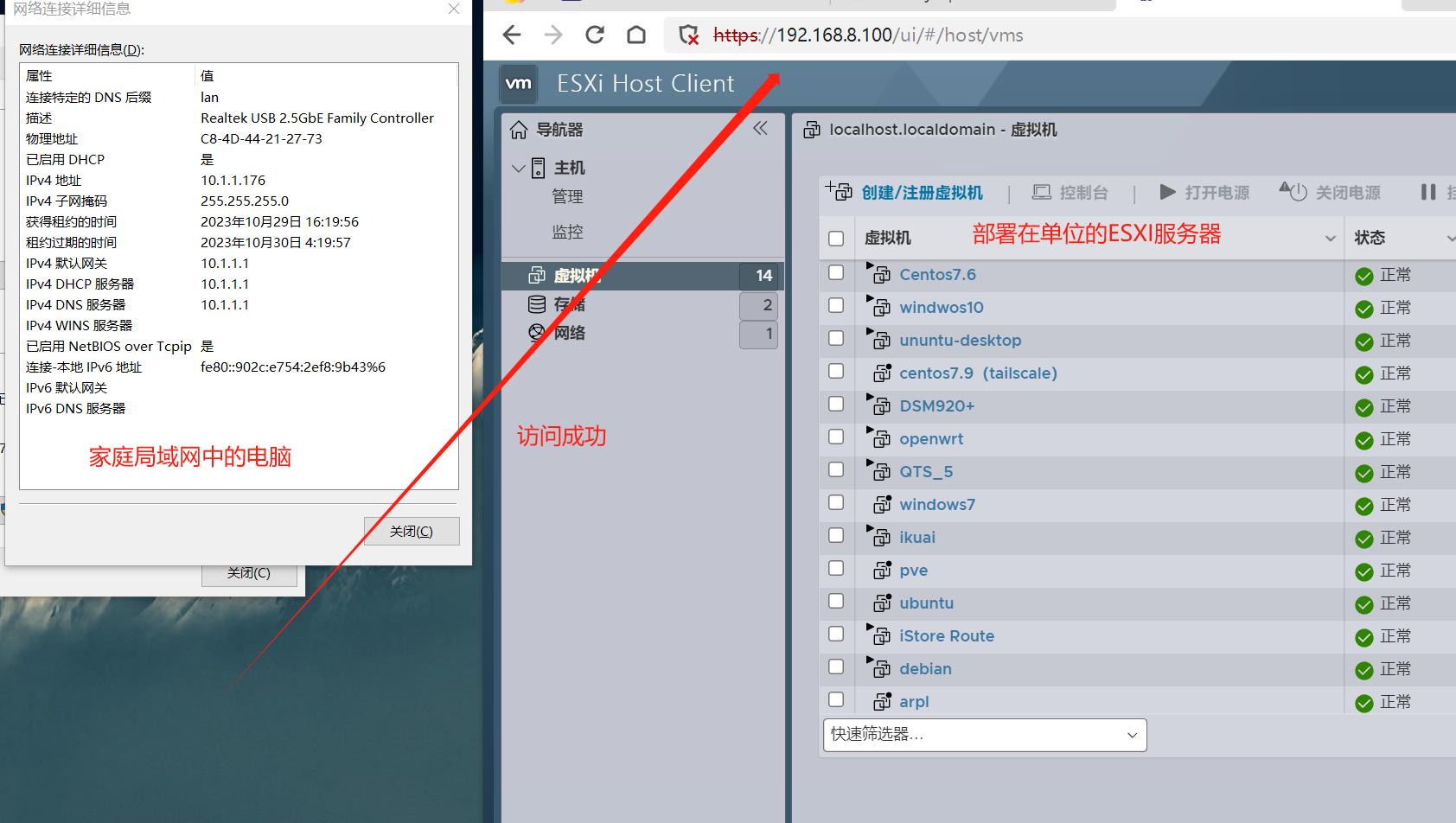Click the VM logo beside ESXi Host Client
1456x823 pixels.
point(518,84)
